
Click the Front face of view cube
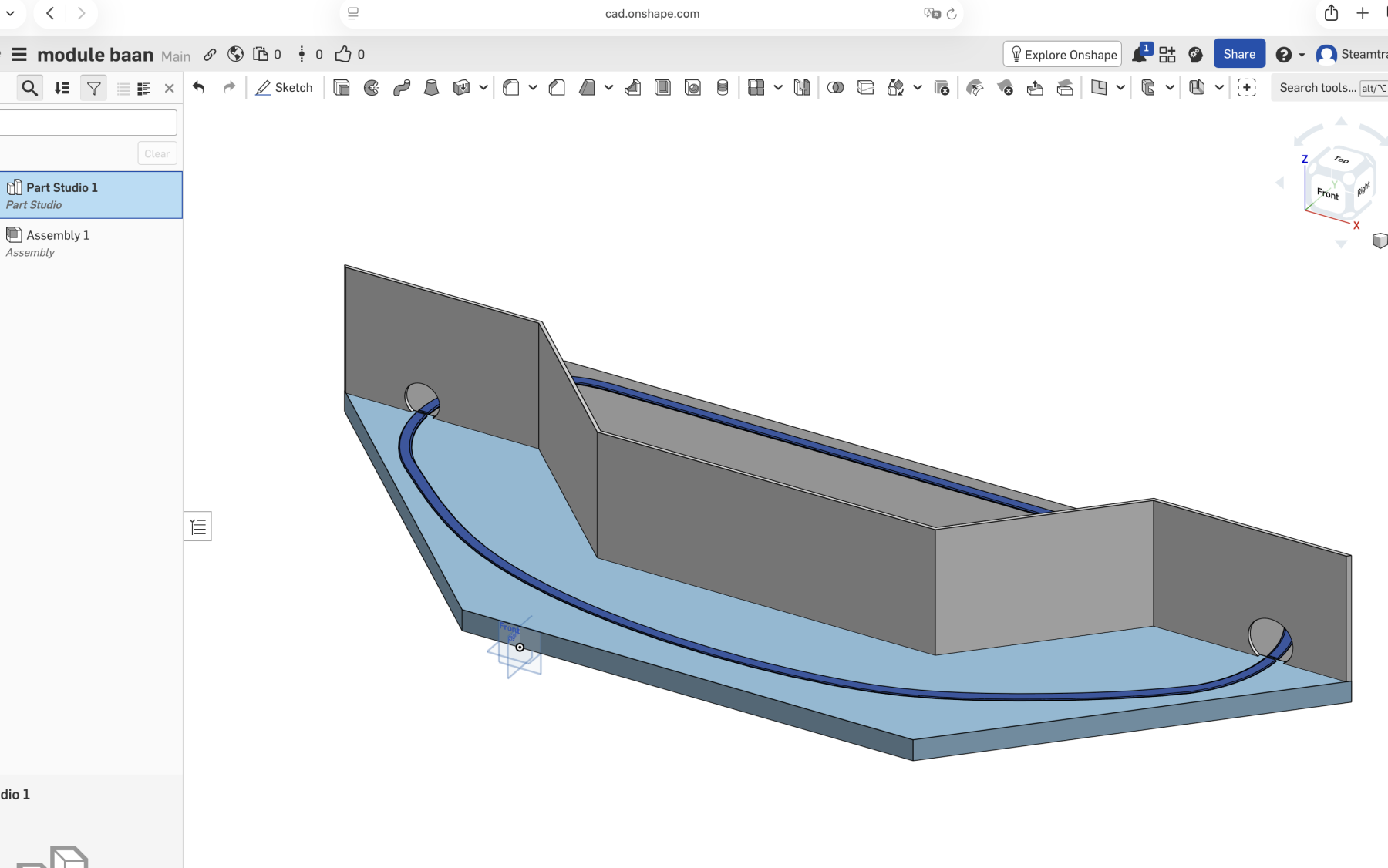(x=1326, y=193)
